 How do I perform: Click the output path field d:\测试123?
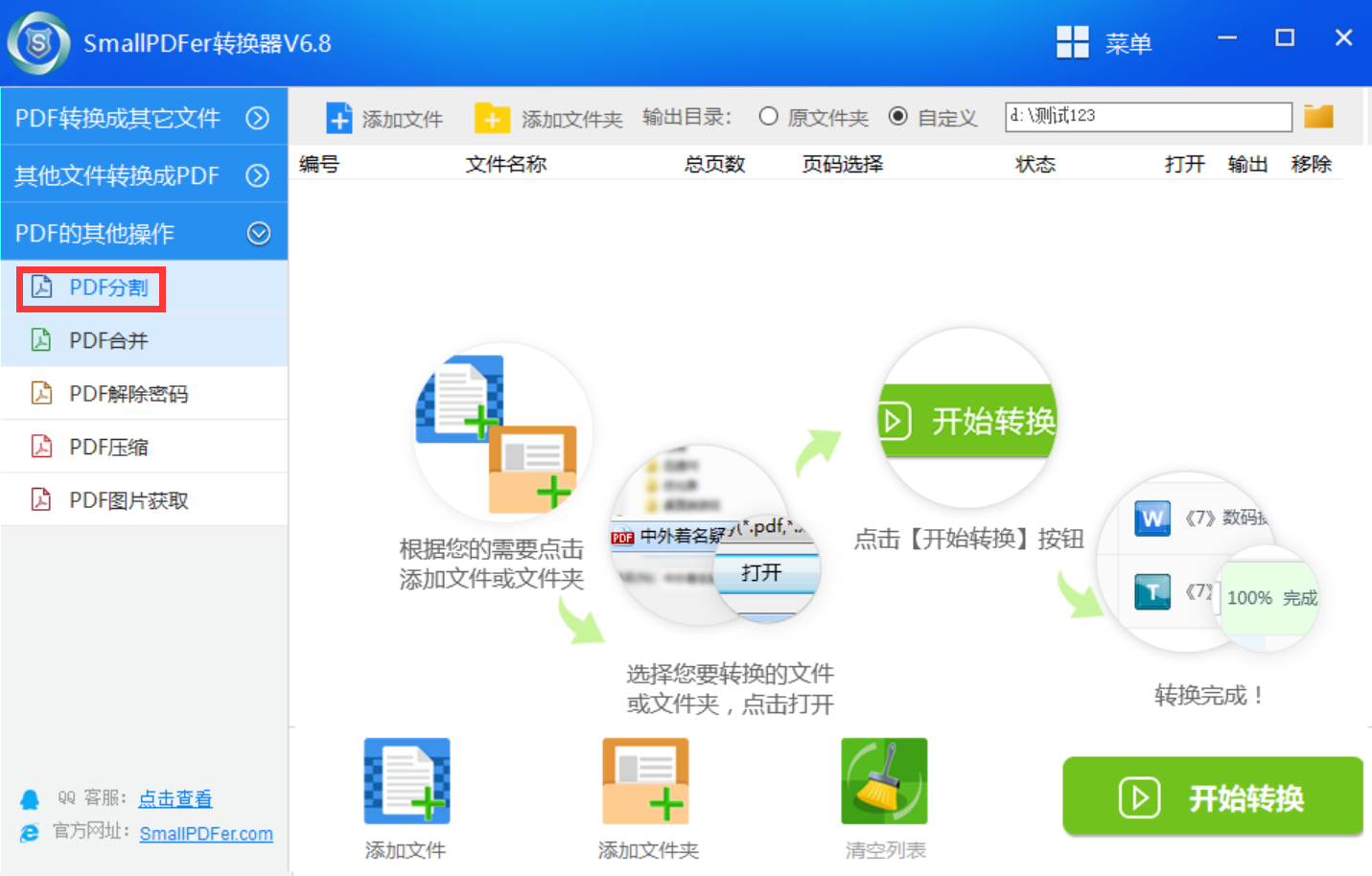pyautogui.click(x=1149, y=116)
